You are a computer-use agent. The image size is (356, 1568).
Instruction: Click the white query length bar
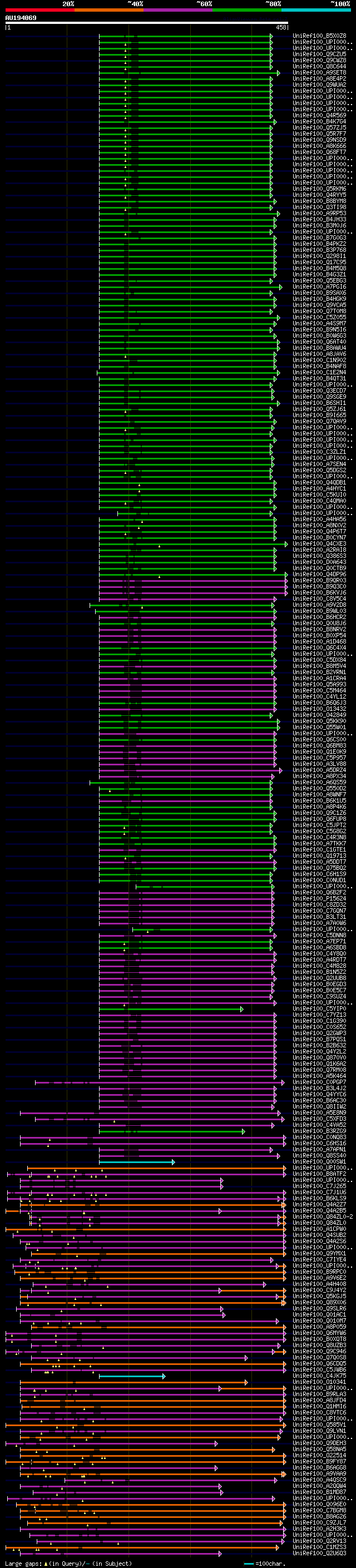pyautogui.click(x=147, y=23)
